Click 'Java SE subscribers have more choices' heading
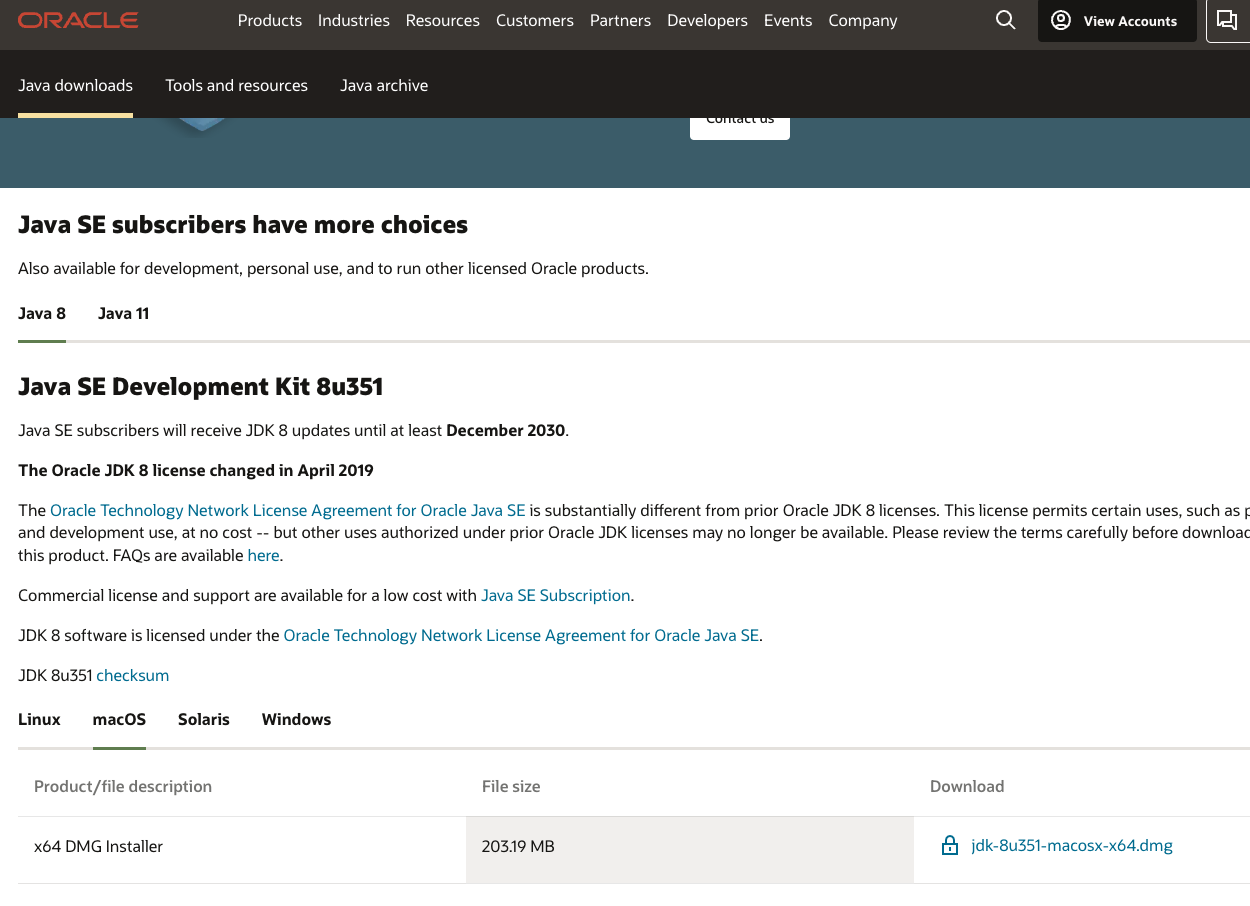 click(x=243, y=225)
